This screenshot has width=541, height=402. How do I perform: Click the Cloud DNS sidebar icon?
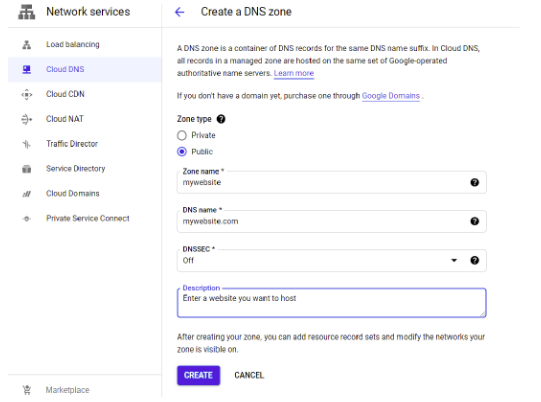coord(27,69)
